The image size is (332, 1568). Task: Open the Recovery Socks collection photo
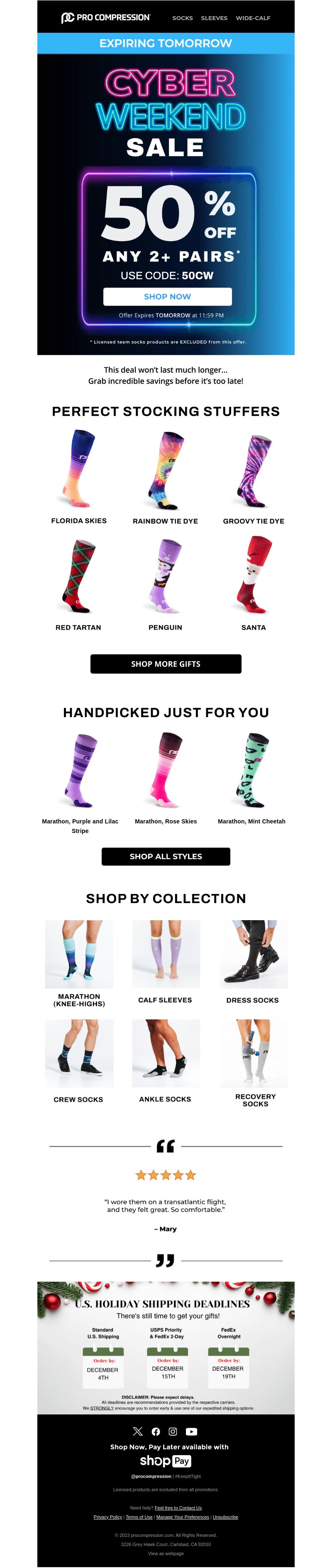(x=254, y=1053)
